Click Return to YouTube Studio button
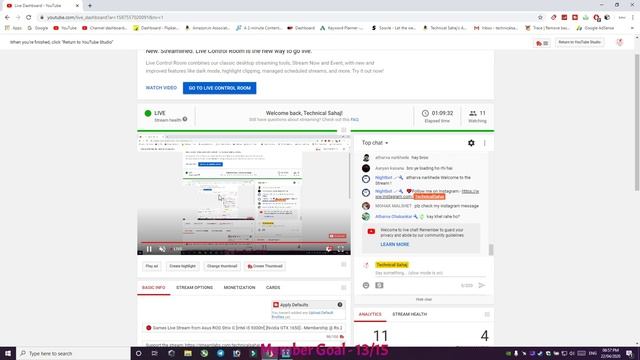The width and height of the screenshot is (640, 360). pos(579,42)
